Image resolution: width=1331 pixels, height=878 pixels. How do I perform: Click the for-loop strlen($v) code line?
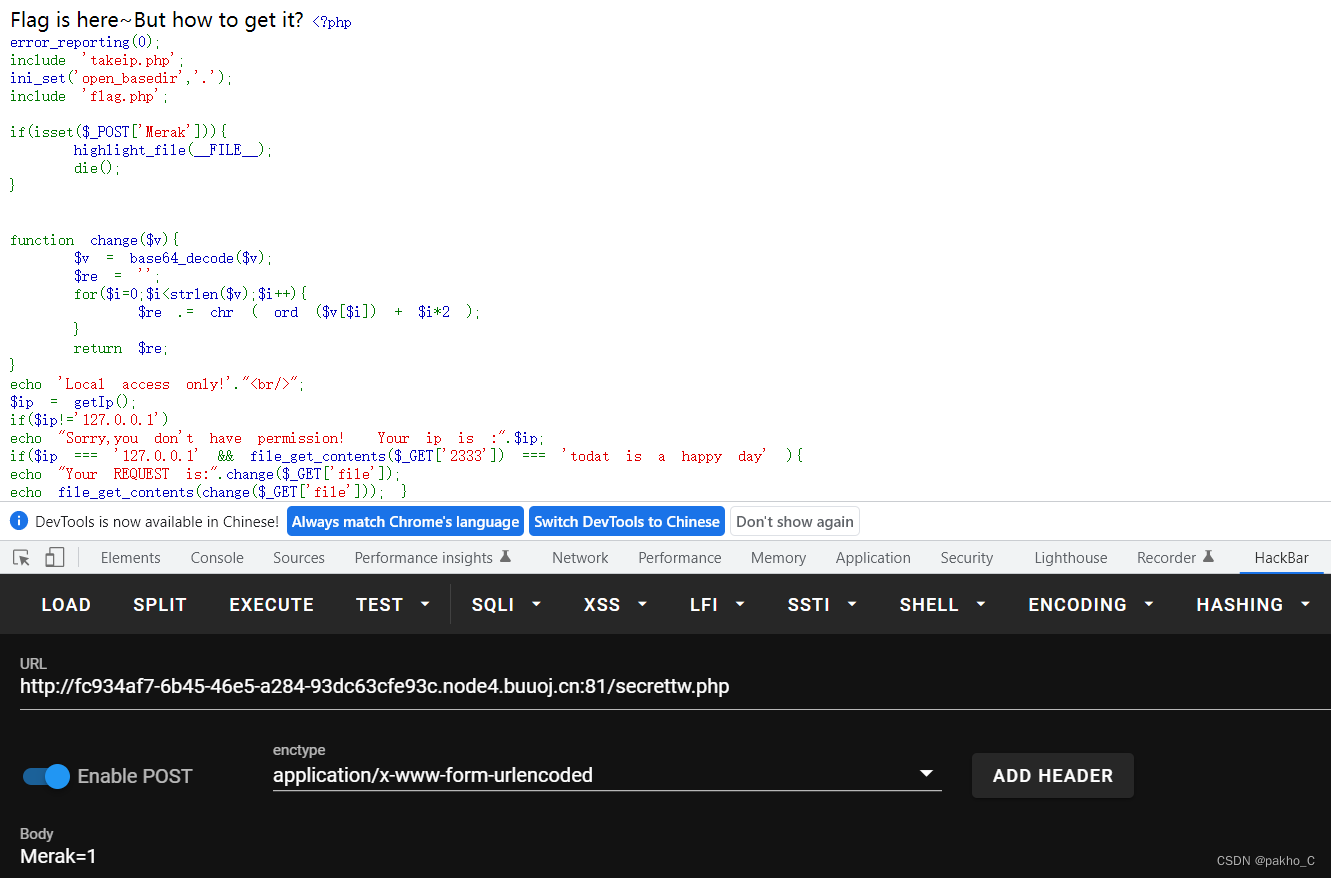click(190, 294)
